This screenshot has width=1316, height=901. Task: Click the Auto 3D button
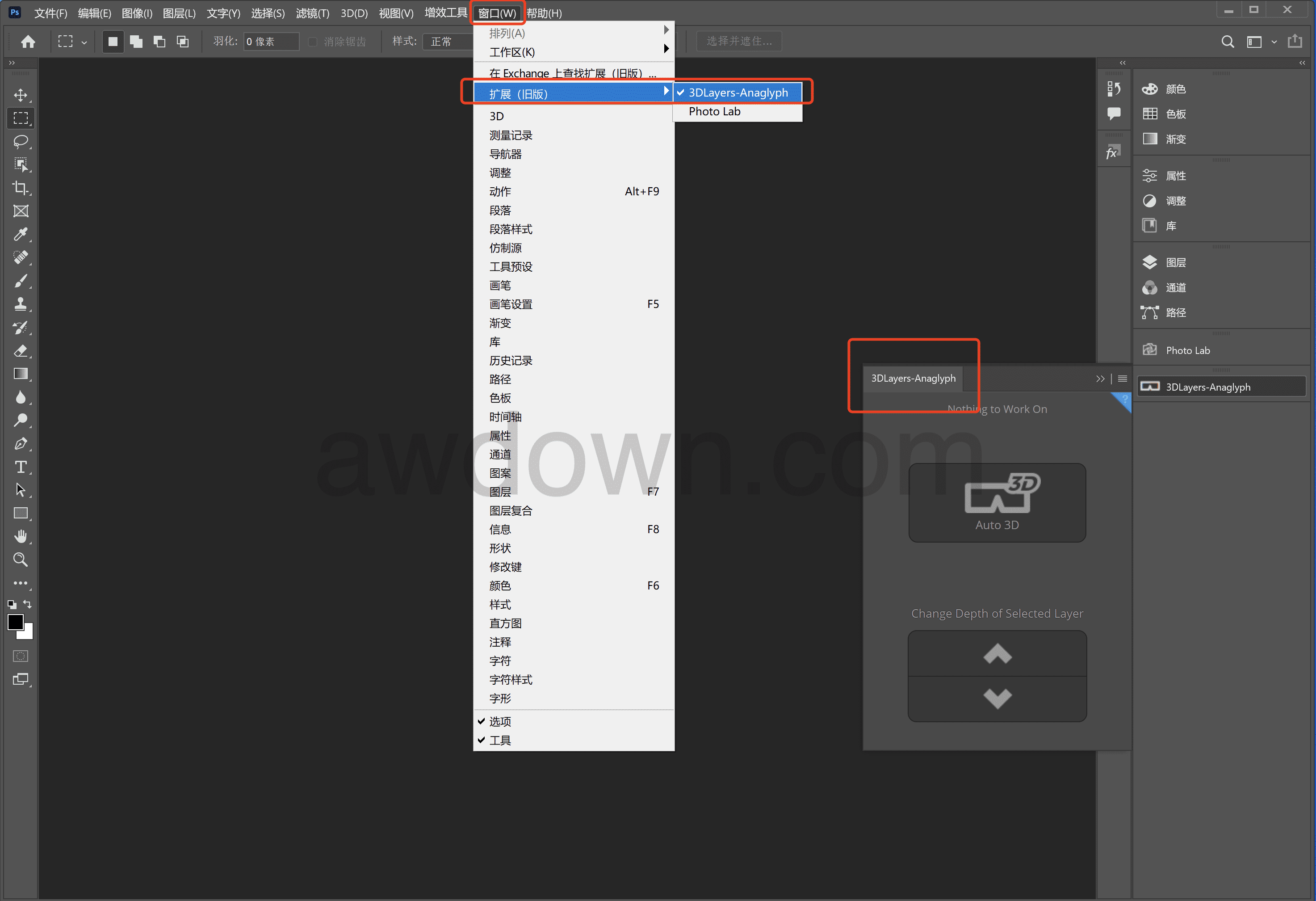pos(997,502)
